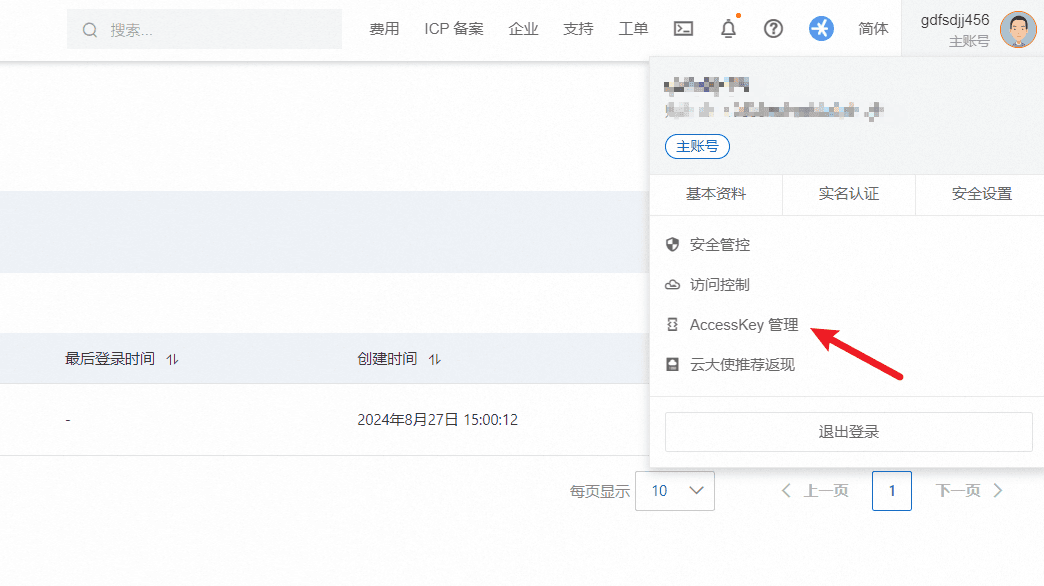Open the AccessKey 管理 link
Viewport: 1044px width, 586px height.
coord(744,325)
